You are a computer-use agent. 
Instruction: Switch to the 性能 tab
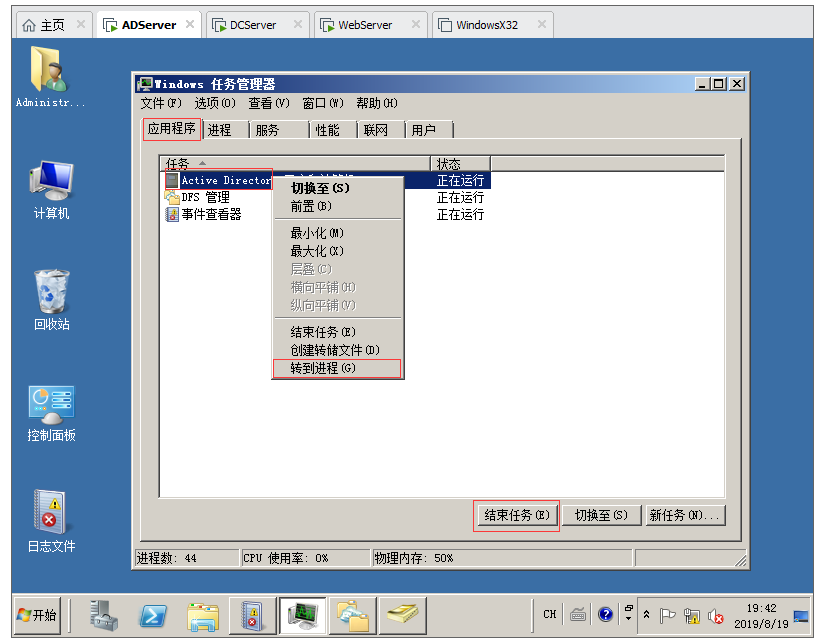(x=328, y=130)
